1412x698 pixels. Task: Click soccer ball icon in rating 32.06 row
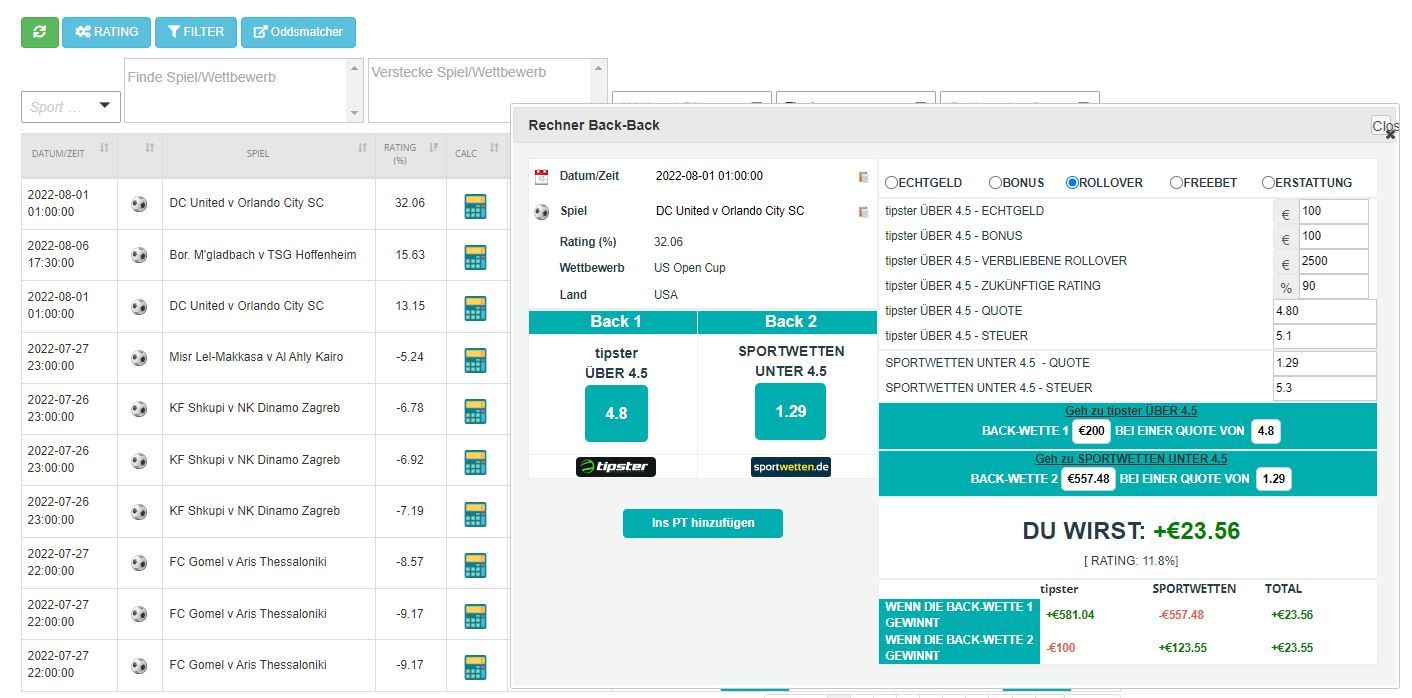point(139,204)
